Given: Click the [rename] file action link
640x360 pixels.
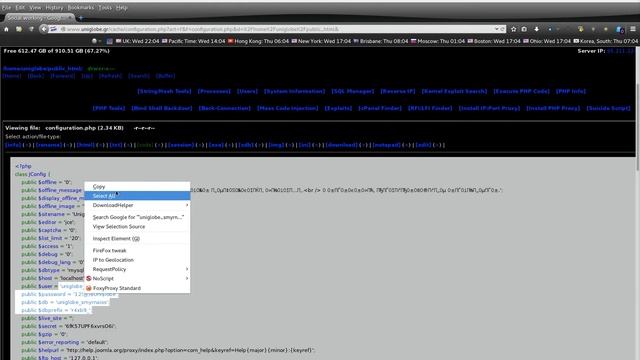Looking at the screenshot, I should pyautogui.click(x=49, y=145).
